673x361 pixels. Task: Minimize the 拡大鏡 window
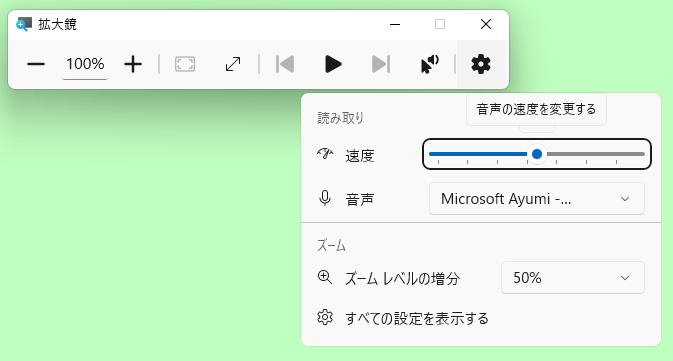pos(395,24)
